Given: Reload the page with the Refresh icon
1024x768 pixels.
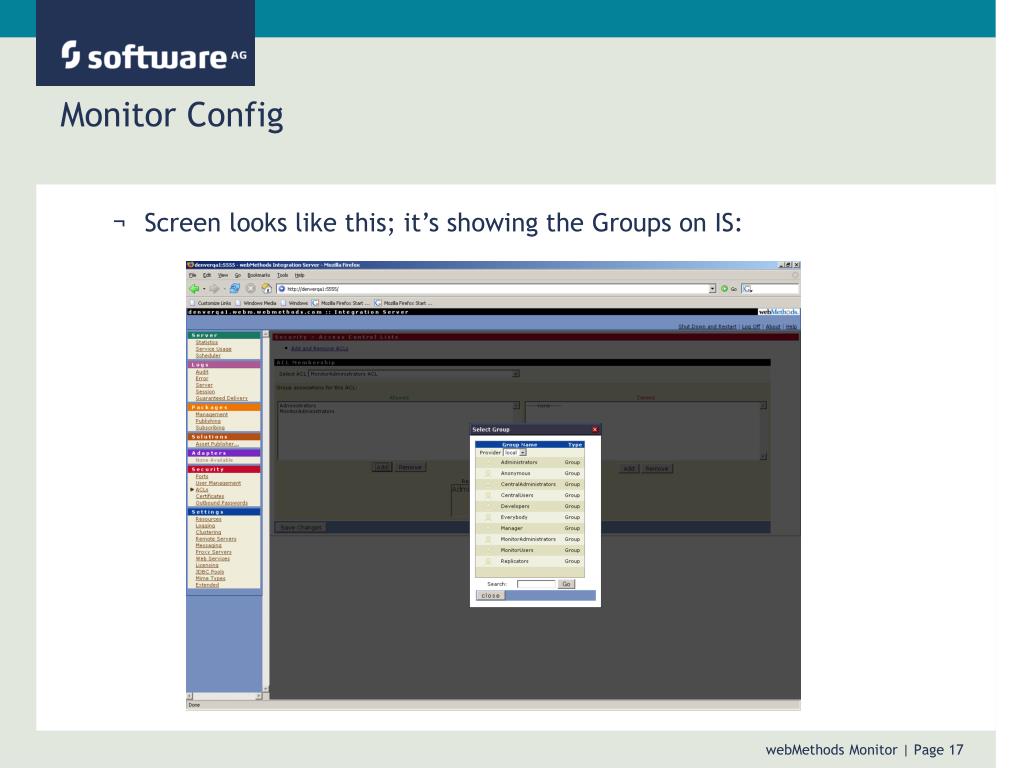Looking at the screenshot, I should [234, 289].
